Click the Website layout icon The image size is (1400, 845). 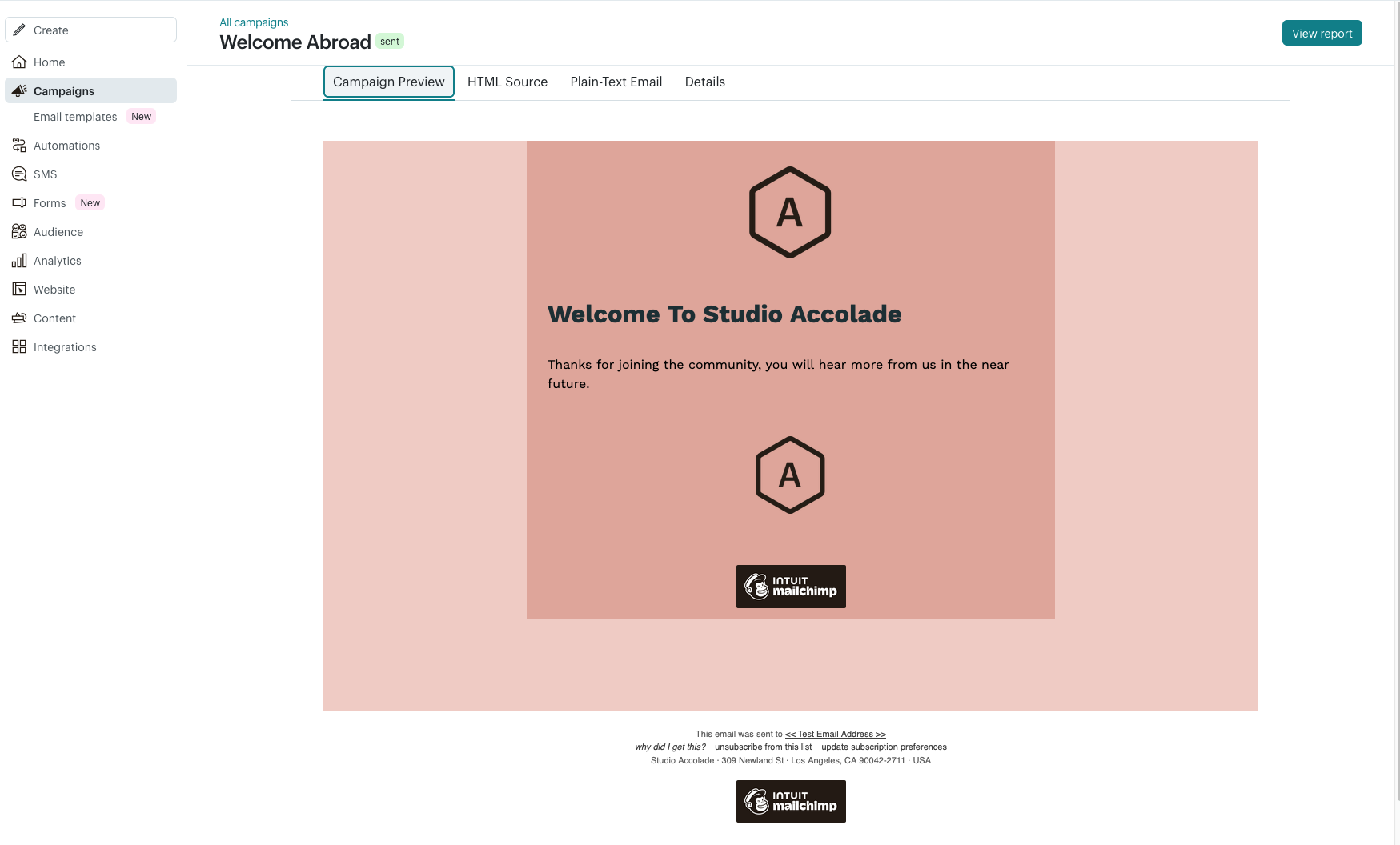tap(19, 290)
